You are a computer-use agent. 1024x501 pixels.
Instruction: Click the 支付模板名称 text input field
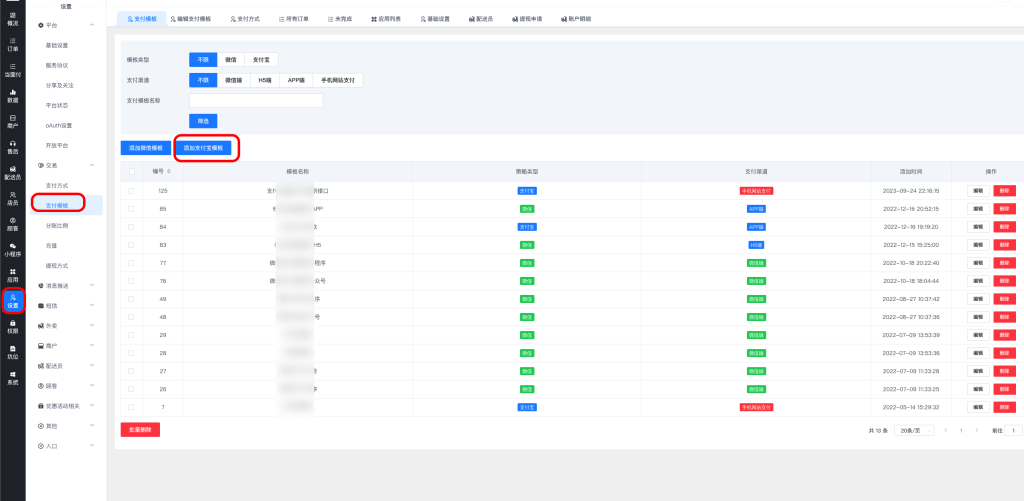255,100
